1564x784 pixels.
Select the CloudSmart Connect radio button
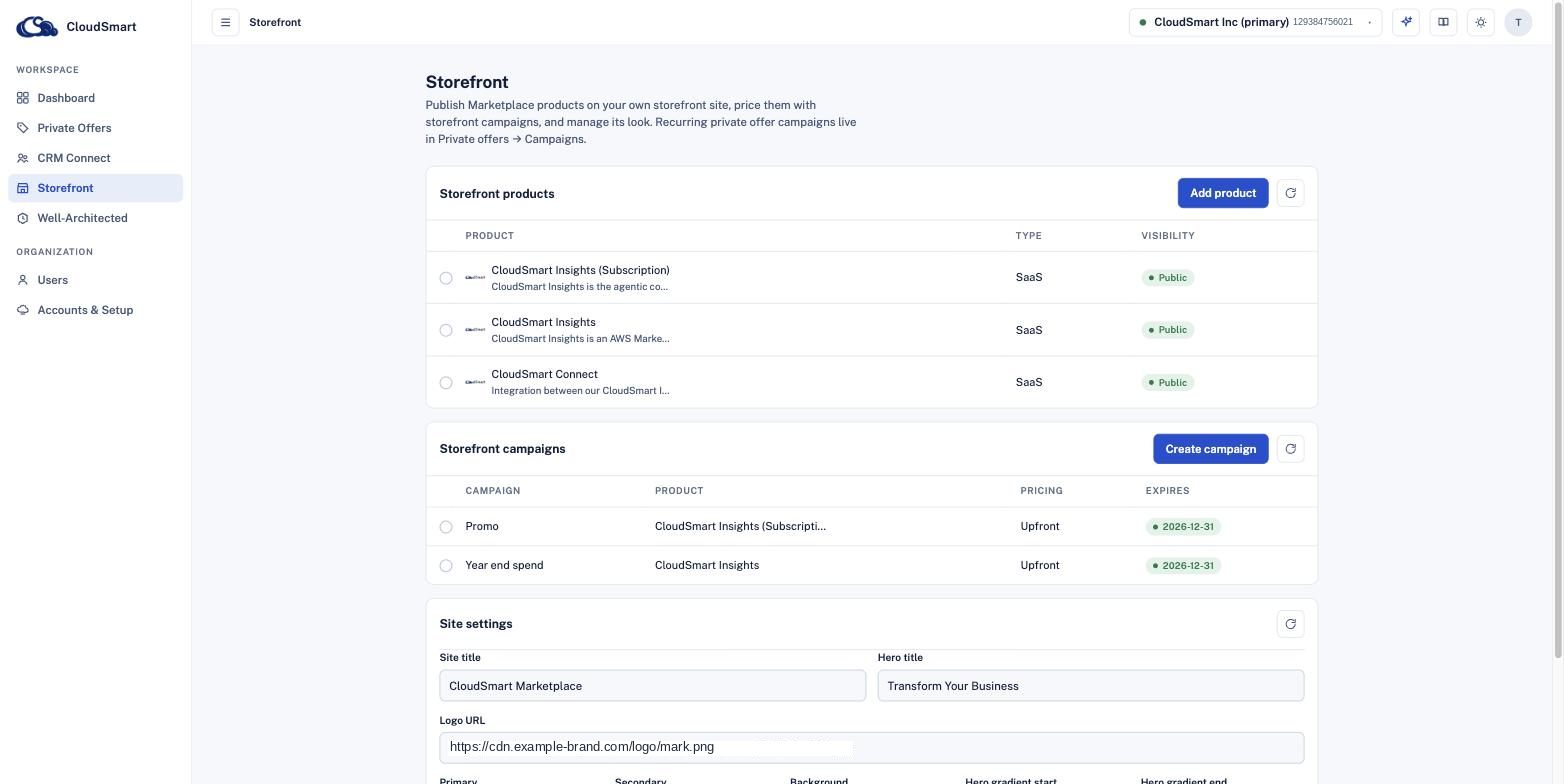446,383
